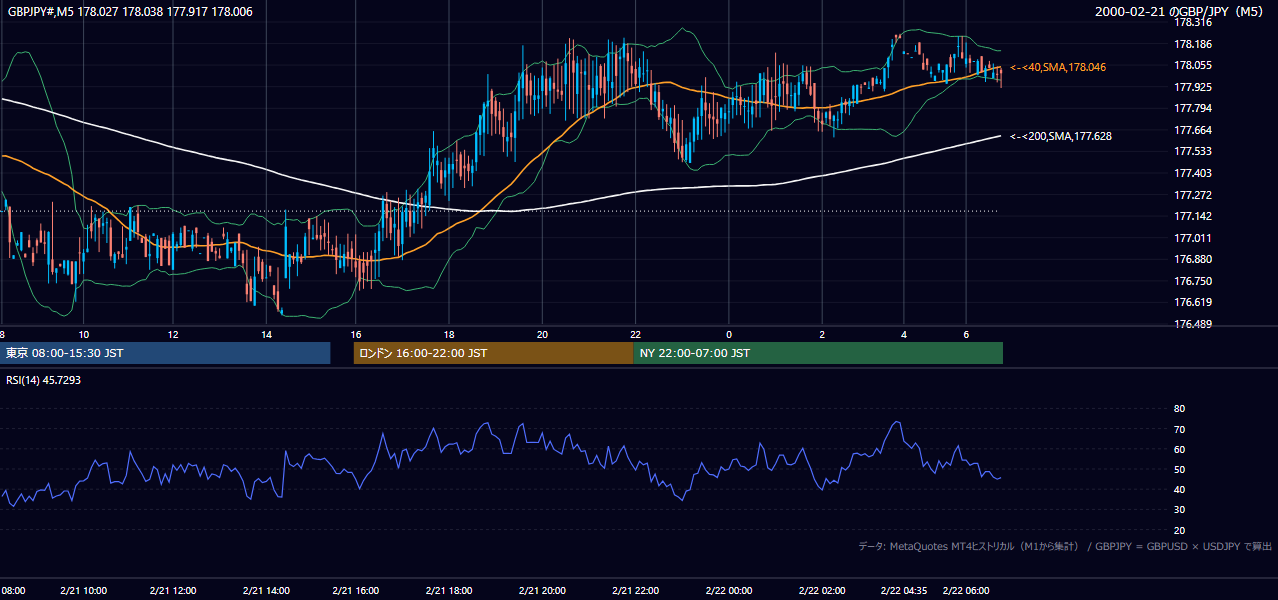Click the bottom axis 2/21 22:00 label
This screenshot has width=1278, height=600.
[x=635, y=590]
